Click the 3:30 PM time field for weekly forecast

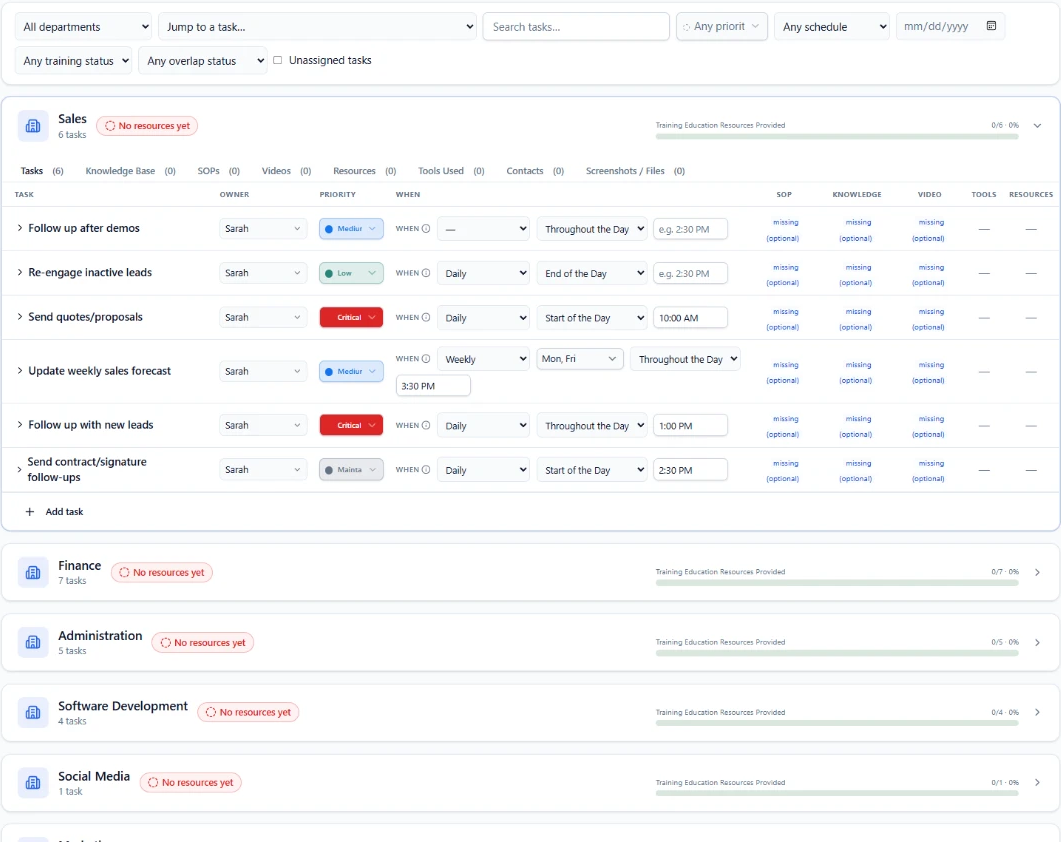click(x=433, y=386)
